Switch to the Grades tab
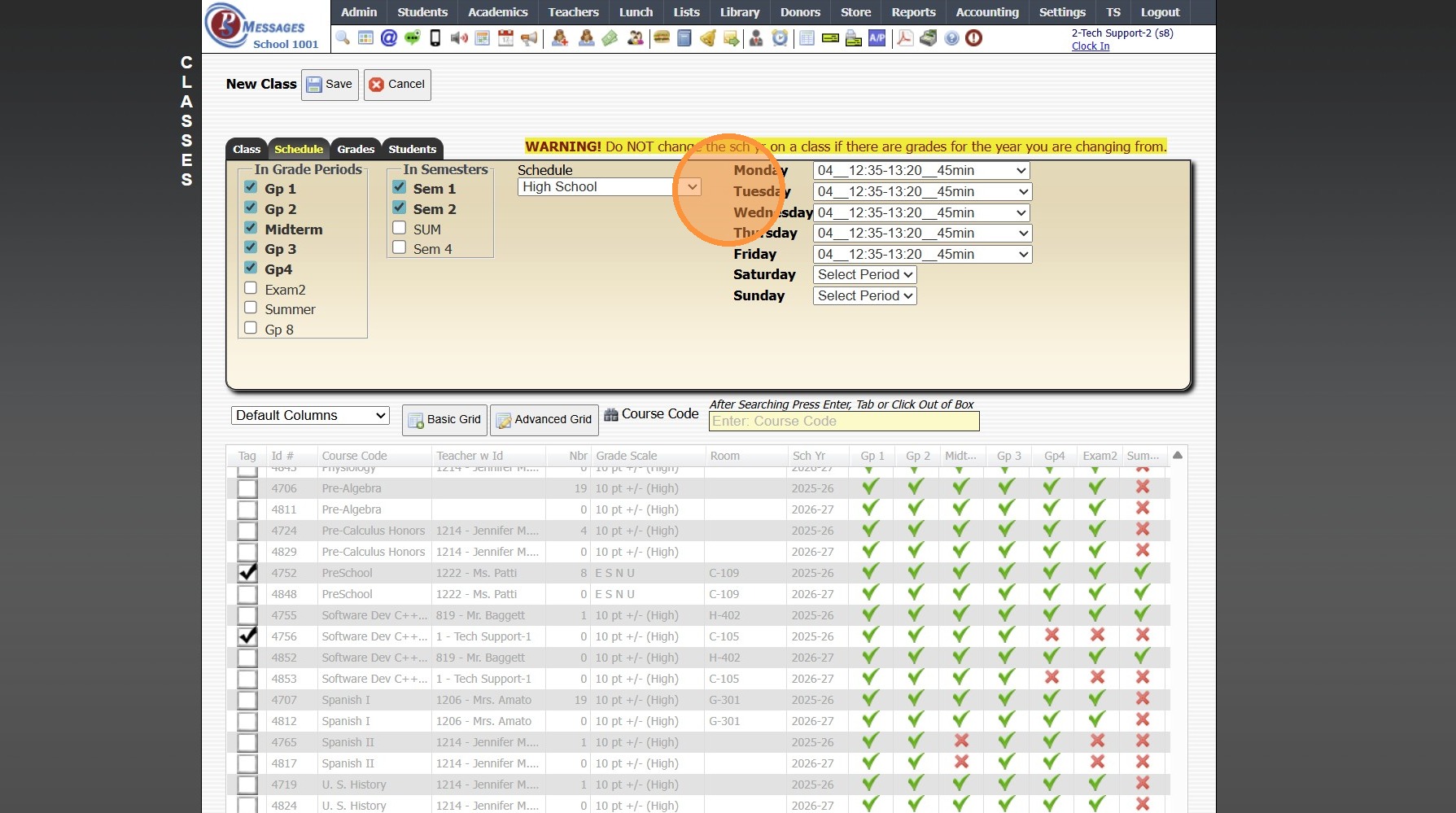The image size is (1456, 813). coord(356,149)
